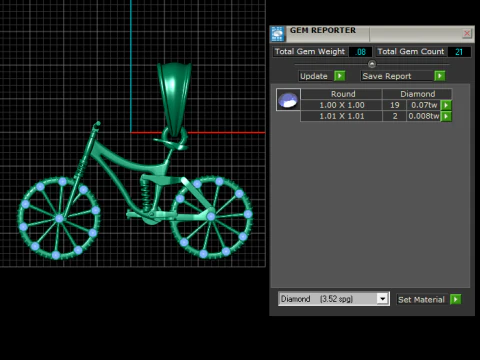The image size is (480, 360).
Task: Select the Total Gem Count value 21
Action: [459, 52]
